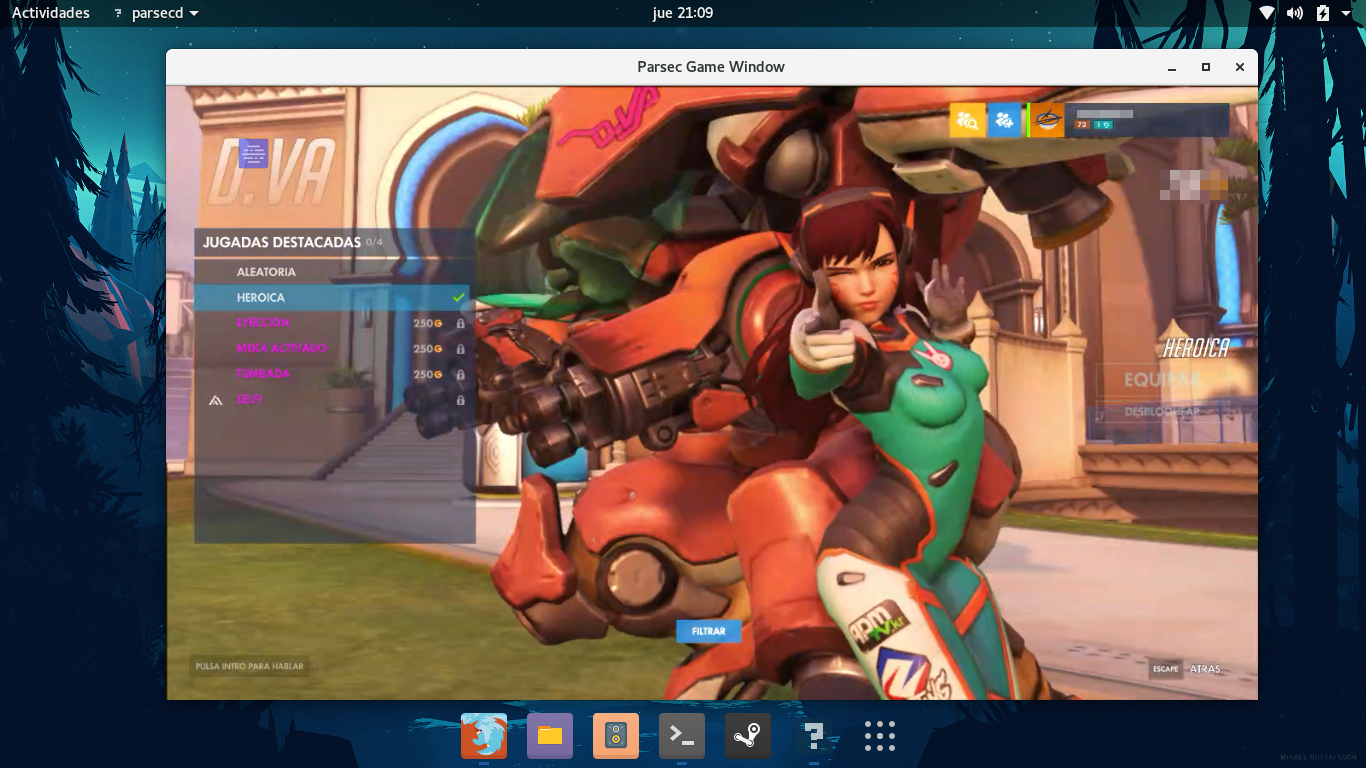This screenshot has height=768, width=1366.
Task: Click the green checkmark on HEROICA
Action: pos(459,298)
